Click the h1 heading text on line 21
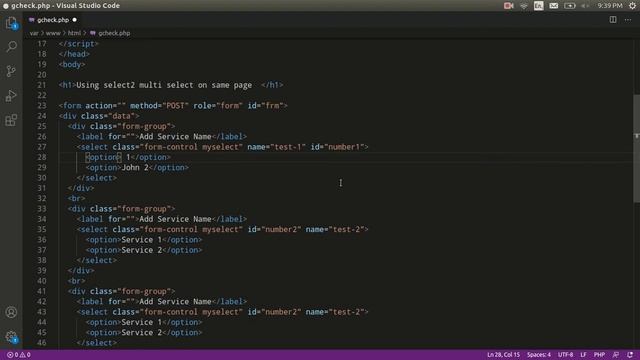640x360 pixels. point(164,85)
